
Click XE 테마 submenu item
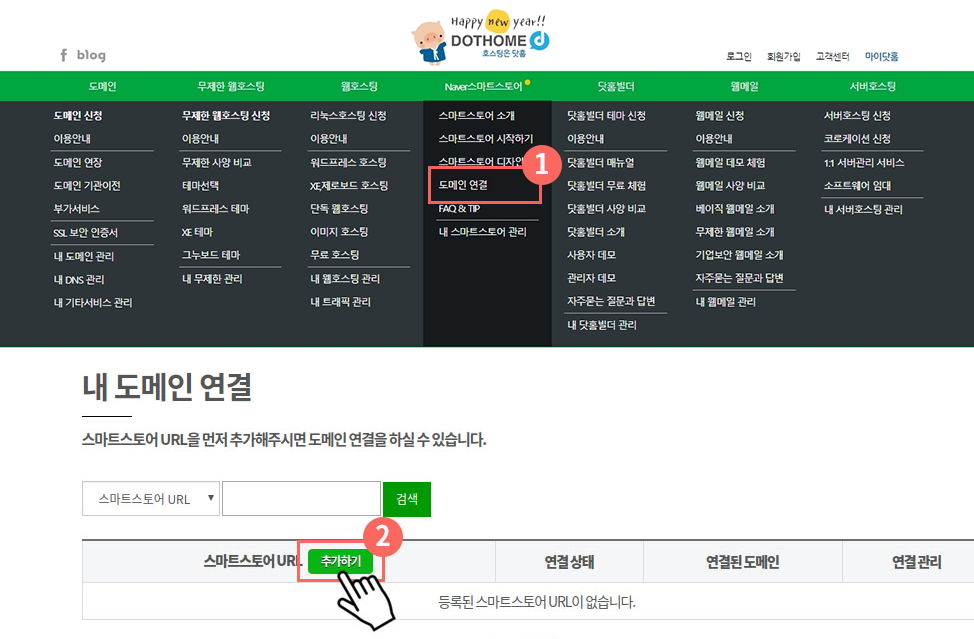(198, 232)
